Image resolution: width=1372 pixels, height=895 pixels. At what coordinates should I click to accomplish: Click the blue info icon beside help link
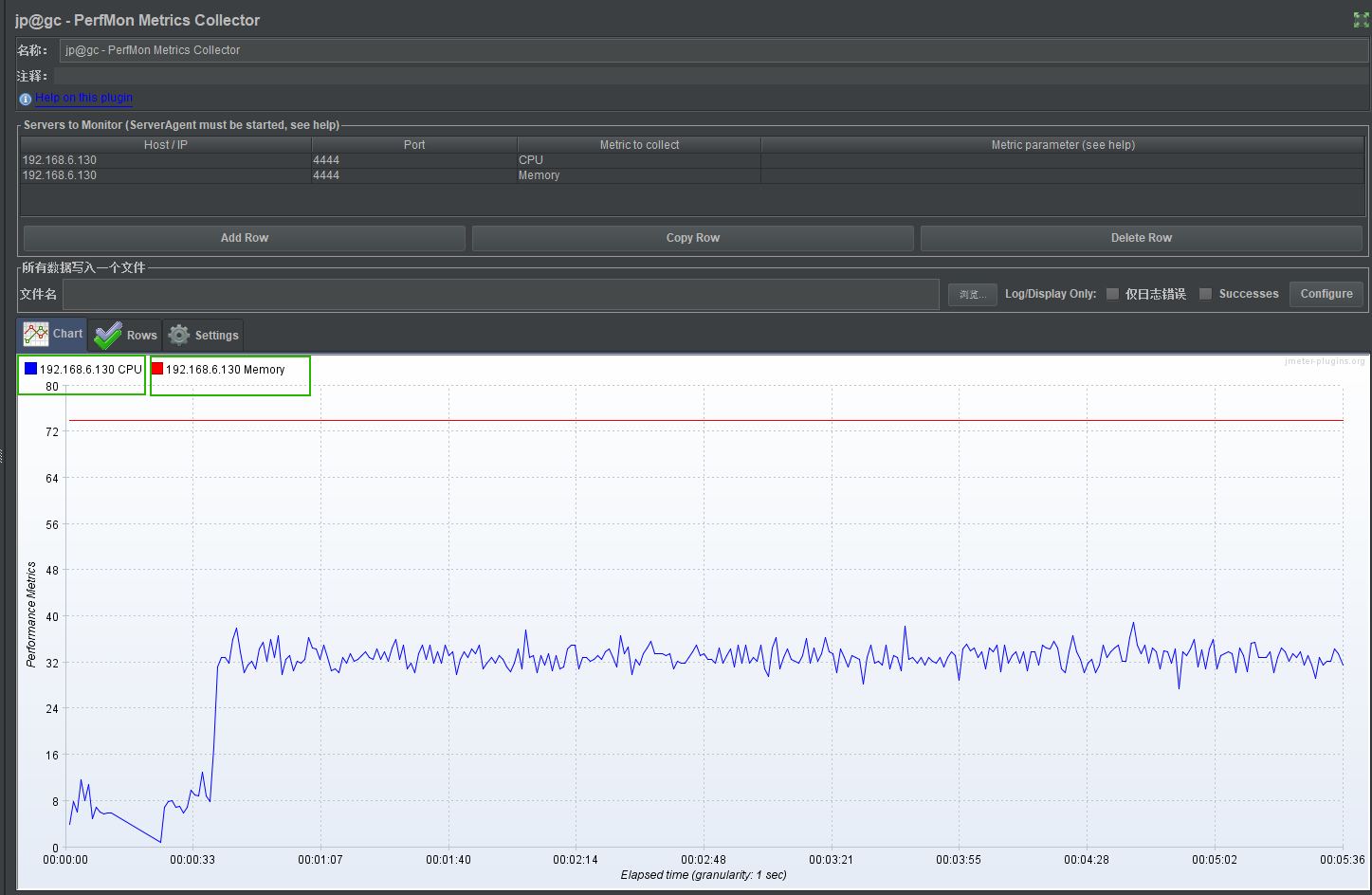coord(26,99)
